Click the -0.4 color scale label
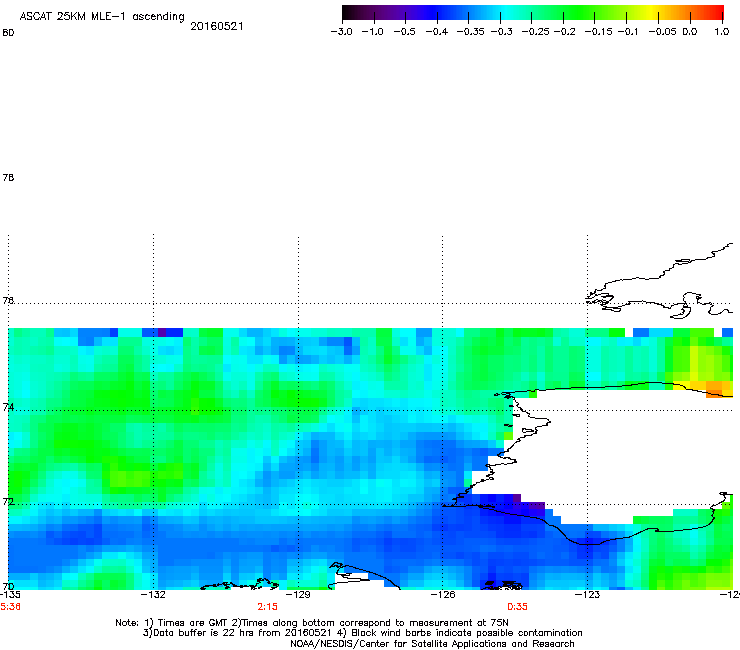 [437, 32]
